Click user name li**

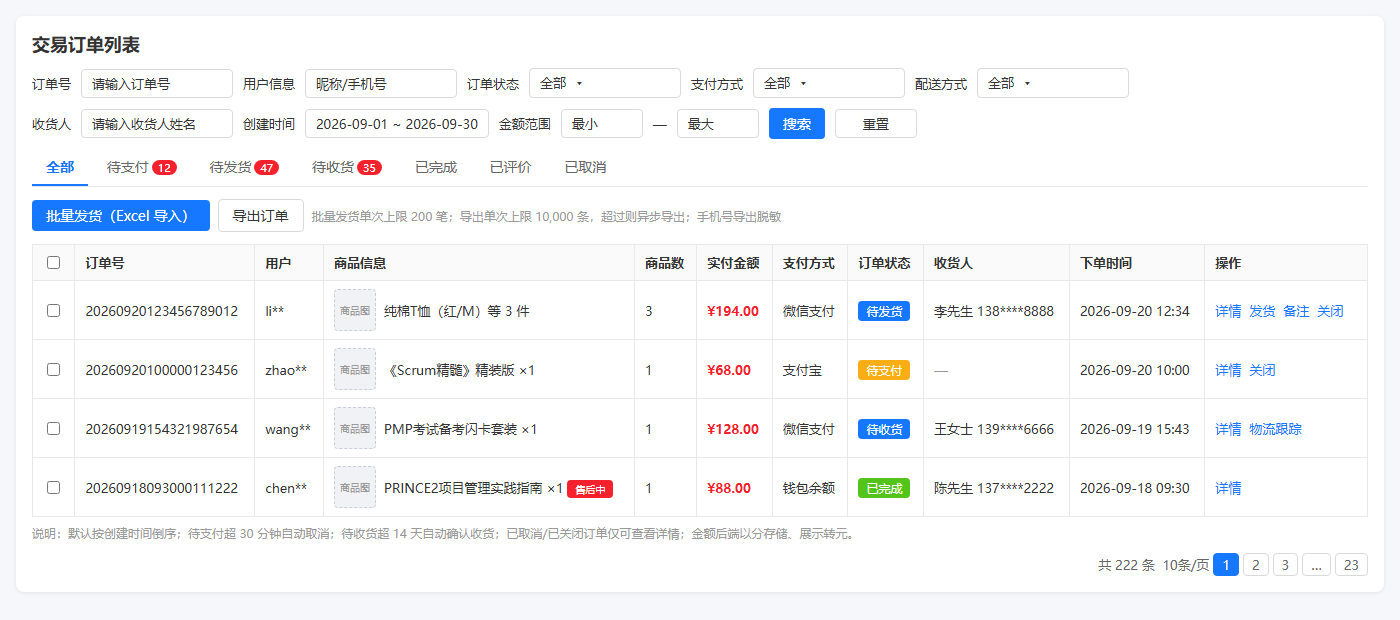click(x=275, y=311)
